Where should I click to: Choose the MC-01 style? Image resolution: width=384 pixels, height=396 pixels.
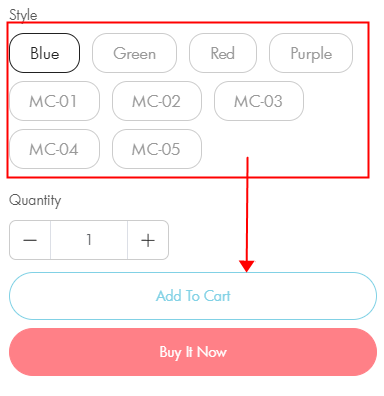click(x=54, y=101)
